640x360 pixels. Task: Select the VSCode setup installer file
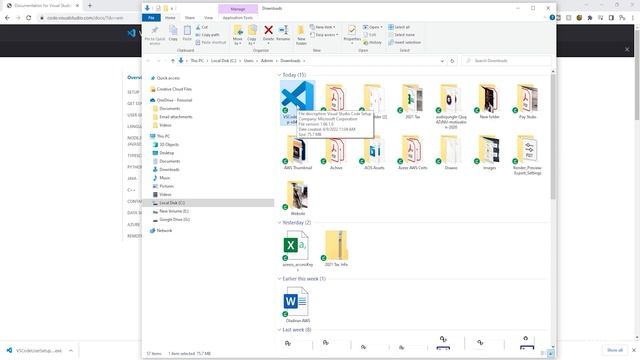coord(297,102)
